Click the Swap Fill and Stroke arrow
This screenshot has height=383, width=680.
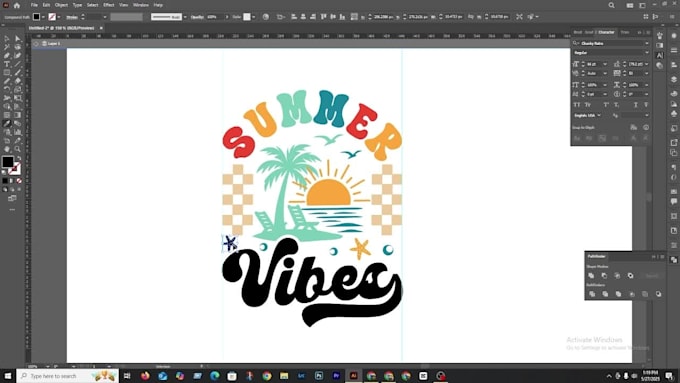(19, 158)
